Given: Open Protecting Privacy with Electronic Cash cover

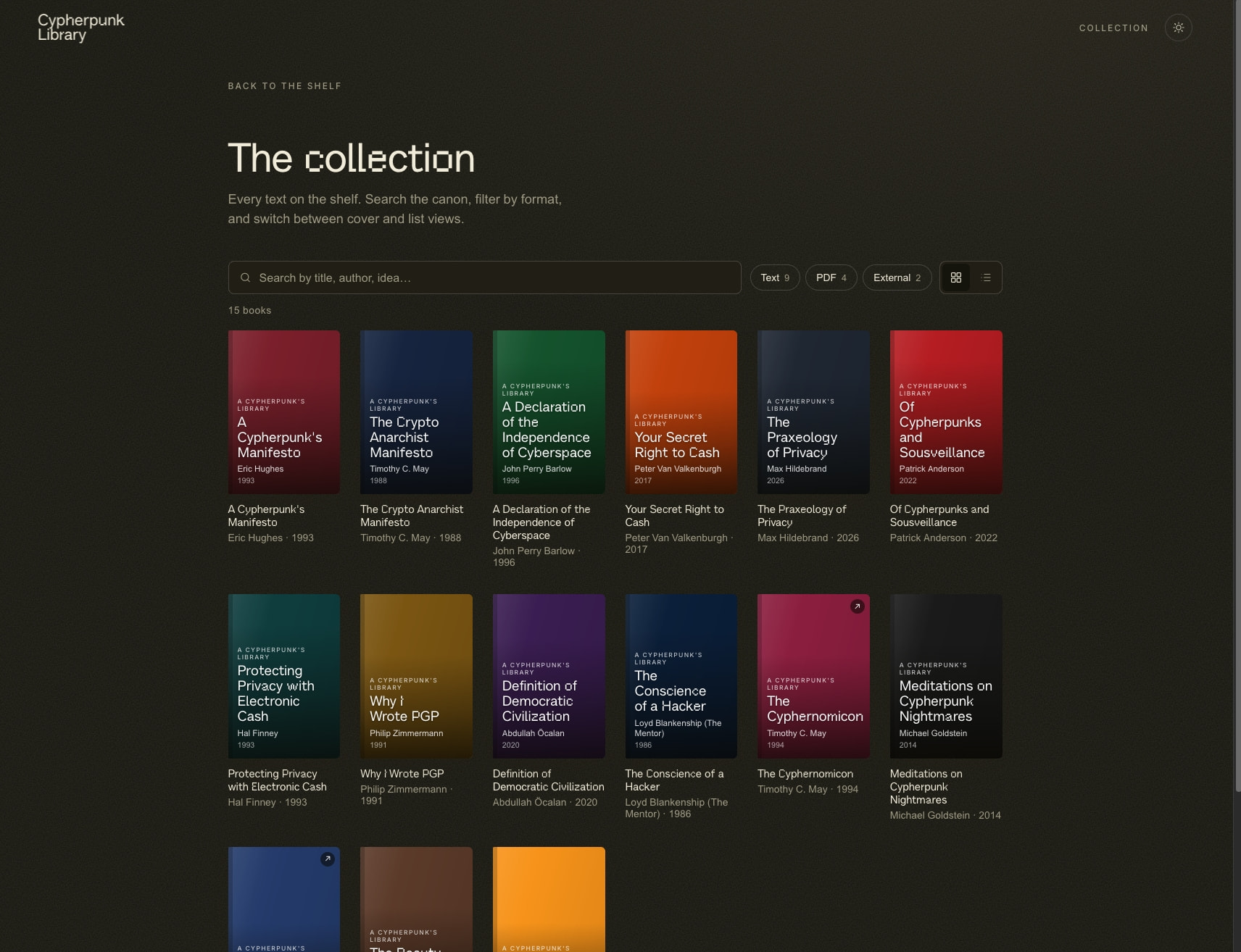Looking at the screenshot, I should point(283,676).
